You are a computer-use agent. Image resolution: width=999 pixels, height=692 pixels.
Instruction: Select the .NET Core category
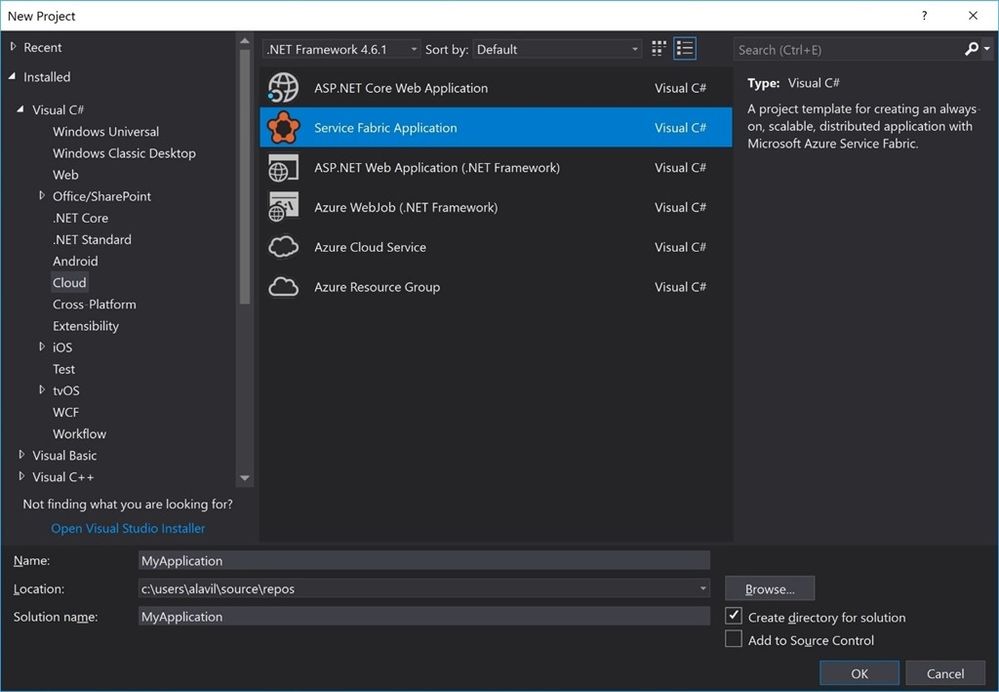click(x=80, y=218)
